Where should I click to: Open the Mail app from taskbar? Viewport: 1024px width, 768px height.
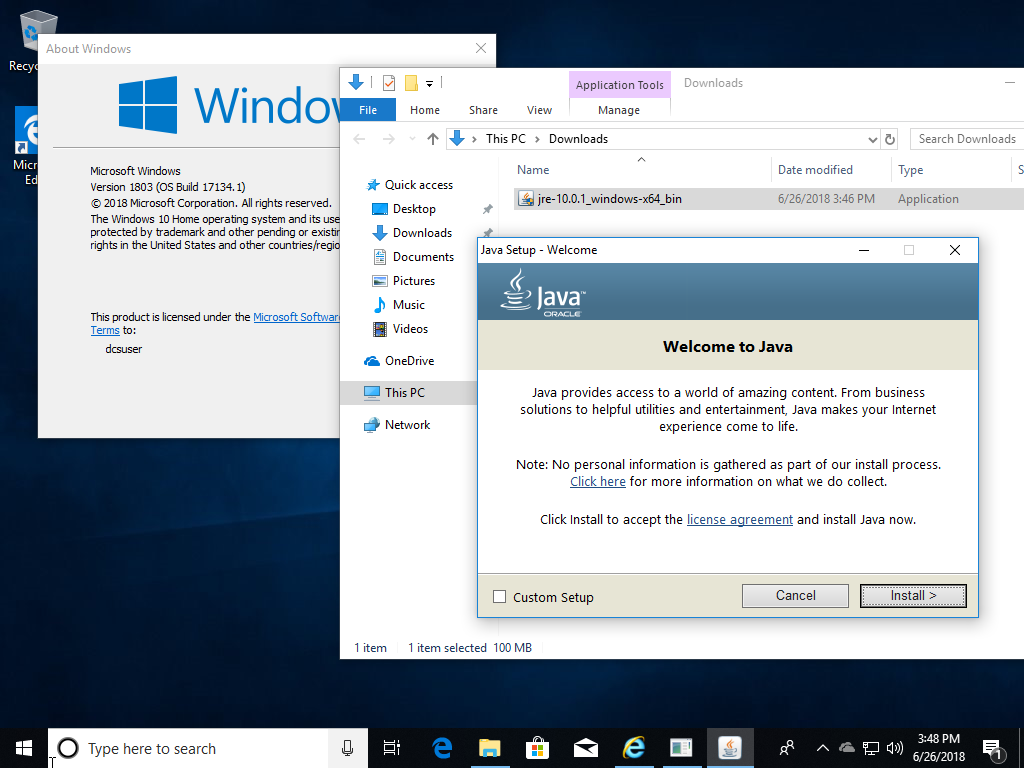(586, 748)
